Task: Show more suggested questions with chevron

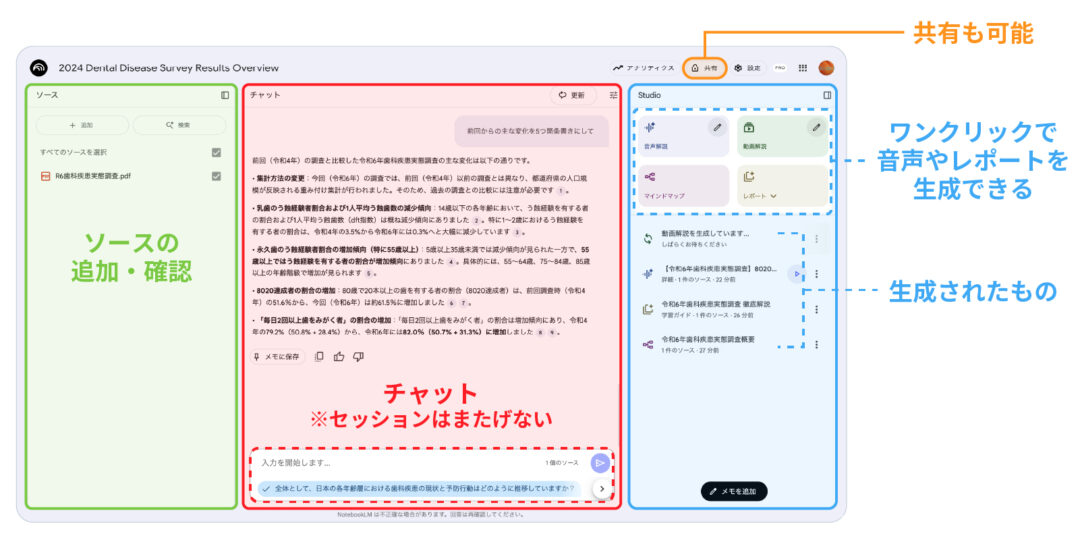Action: pyautogui.click(x=600, y=489)
